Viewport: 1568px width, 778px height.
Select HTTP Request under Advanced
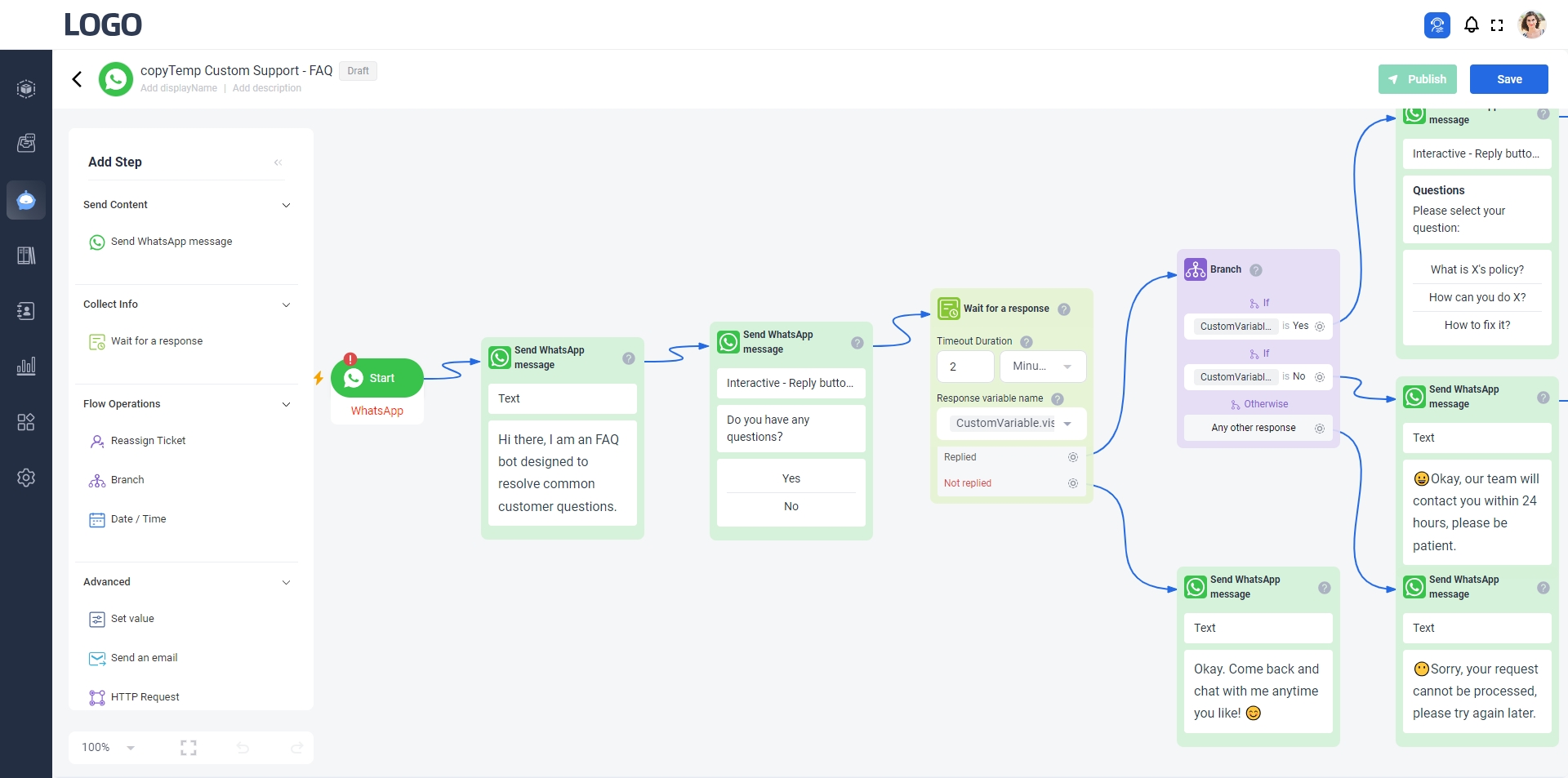[x=145, y=697]
